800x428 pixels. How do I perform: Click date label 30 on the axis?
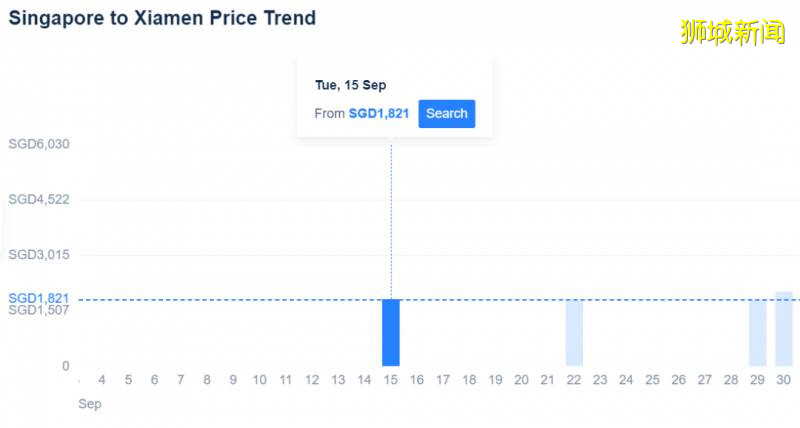click(x=783, y=381)
